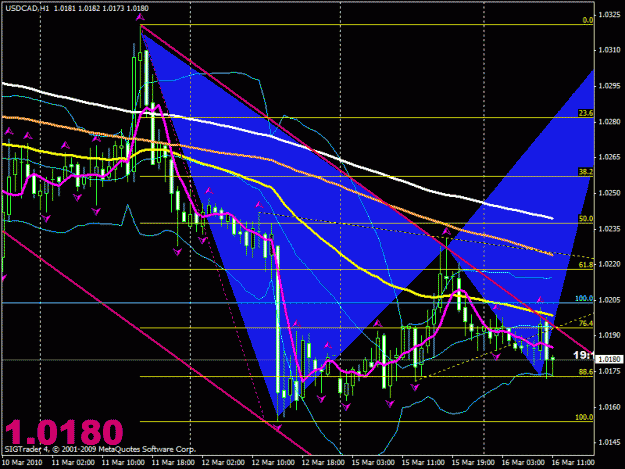The image size is (625, 469).
Task: Click the 11 Mar 18:00 time label
Action: [x=173, y=463]
